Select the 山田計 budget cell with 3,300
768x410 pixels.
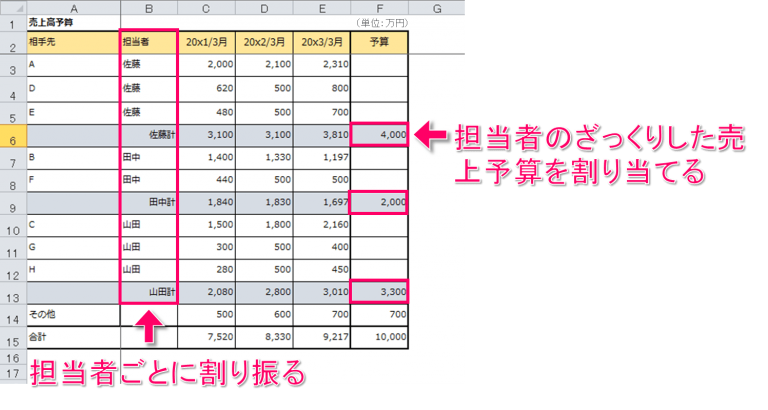tap(379, 291)
